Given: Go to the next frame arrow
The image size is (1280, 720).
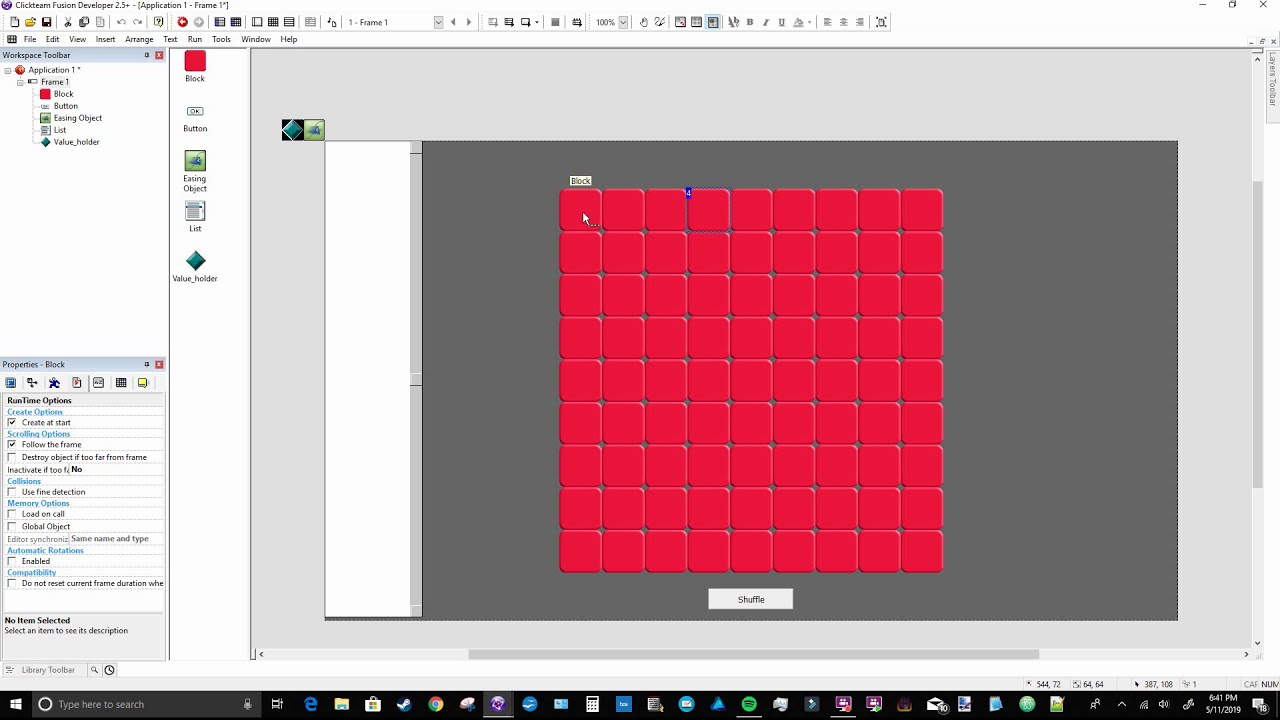Looking at the screenshot, I should click(x=469, y=22).
